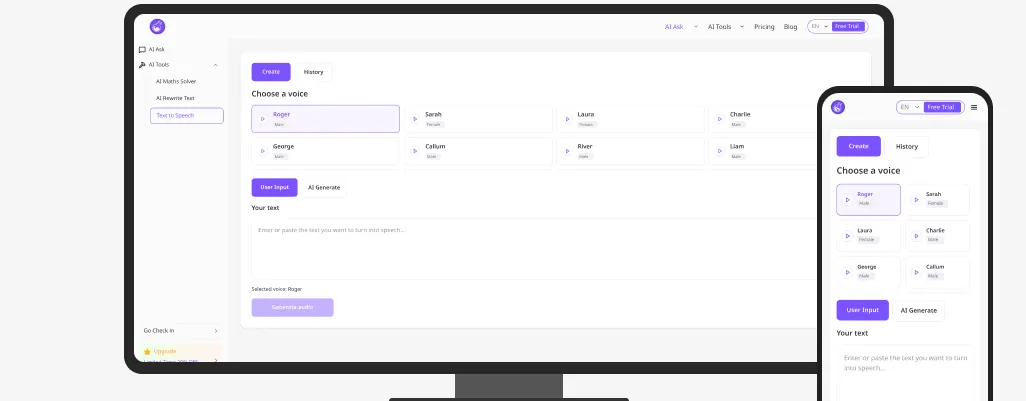
Task: Play the Callum voice preview on the phone
Action: 916,272
